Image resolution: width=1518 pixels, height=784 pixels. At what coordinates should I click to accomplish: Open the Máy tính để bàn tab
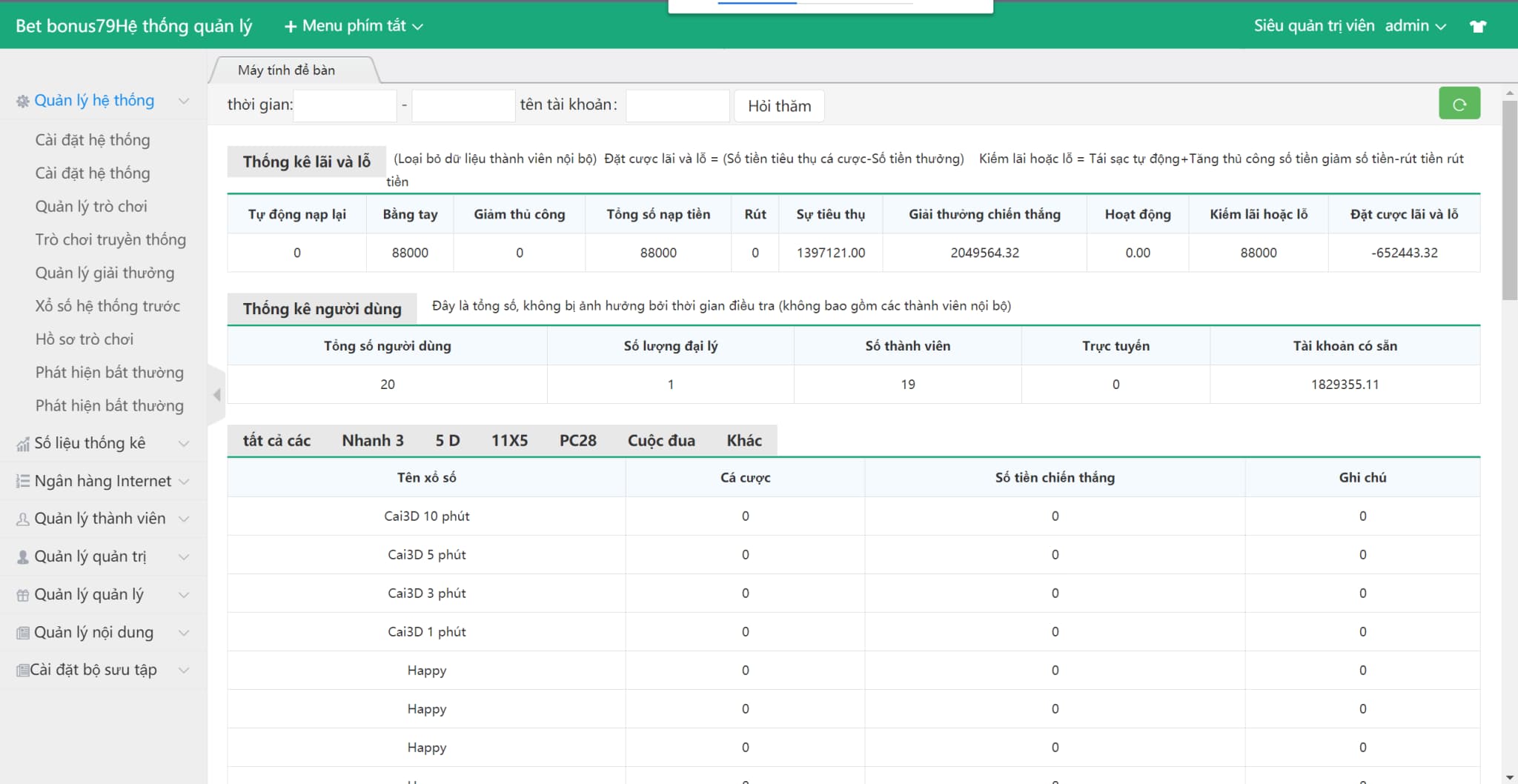286,70
